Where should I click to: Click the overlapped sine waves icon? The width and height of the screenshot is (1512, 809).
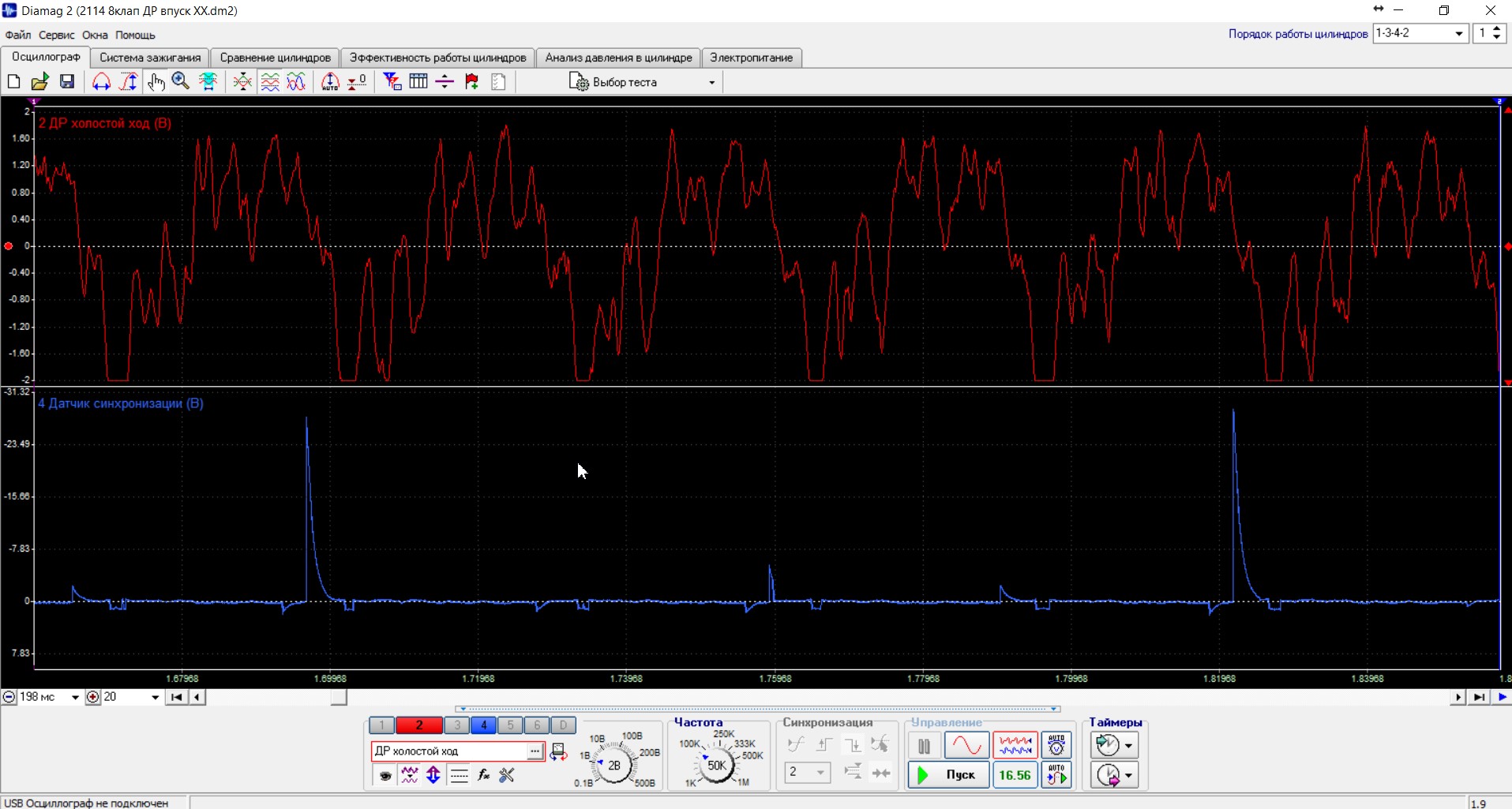coord(296,82)
